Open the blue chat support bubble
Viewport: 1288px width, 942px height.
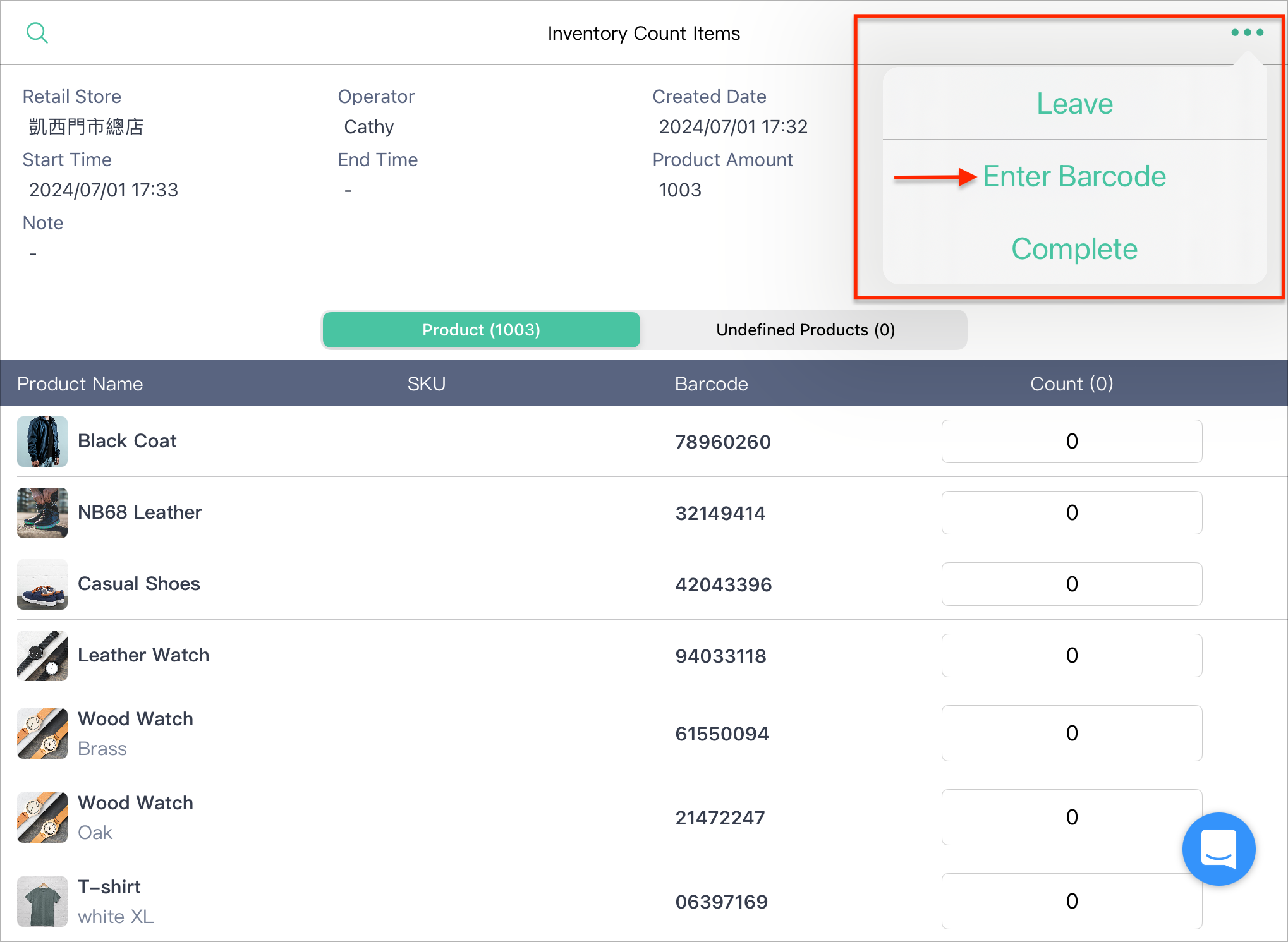1218,848
